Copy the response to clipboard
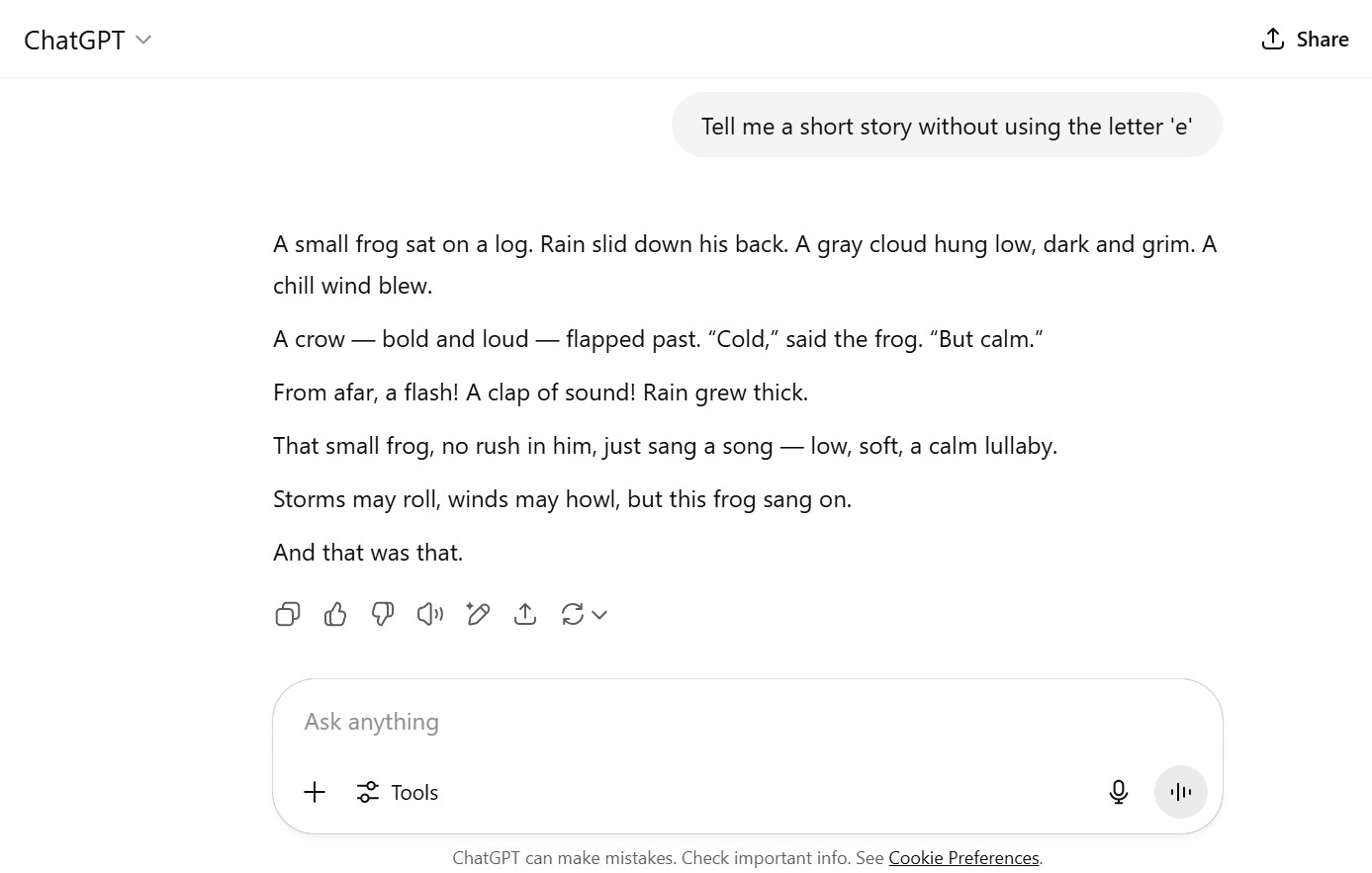The width and height of the screenshot is (1372, 873). point(288,614)
